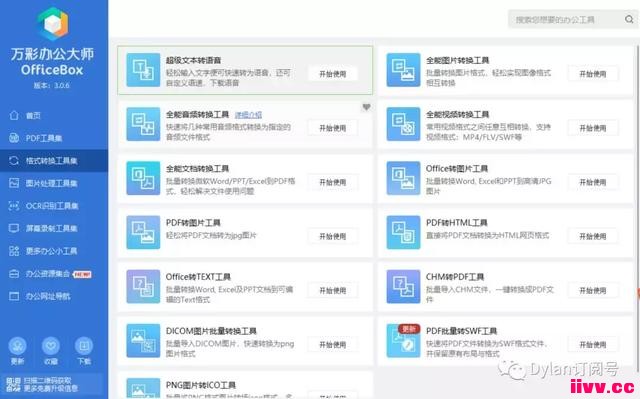Click the 全能视频转换工具 title text
The width and height of the screenshot is (640, 399).
click(458, 115)
